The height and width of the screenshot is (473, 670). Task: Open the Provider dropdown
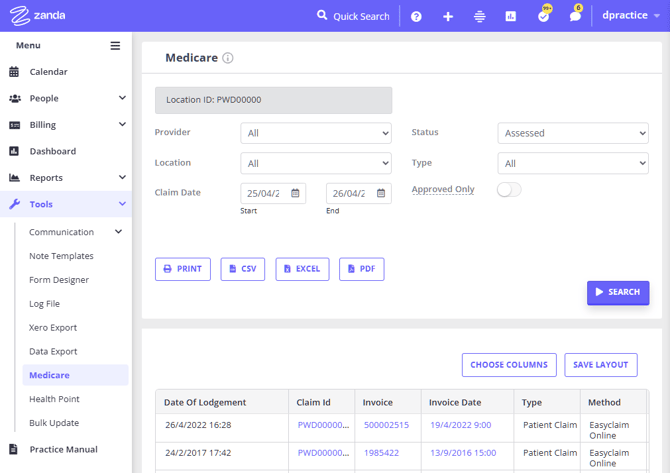(315, 133)
